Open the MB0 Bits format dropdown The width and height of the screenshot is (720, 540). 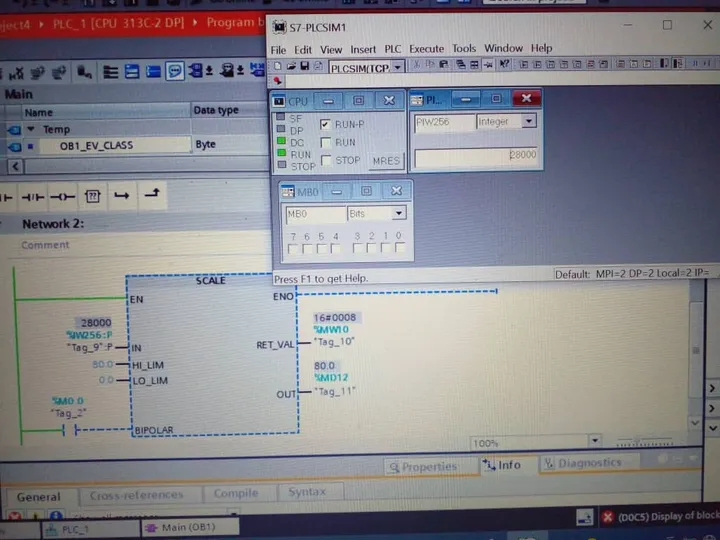pyautogui.click(x=399, y=213)
